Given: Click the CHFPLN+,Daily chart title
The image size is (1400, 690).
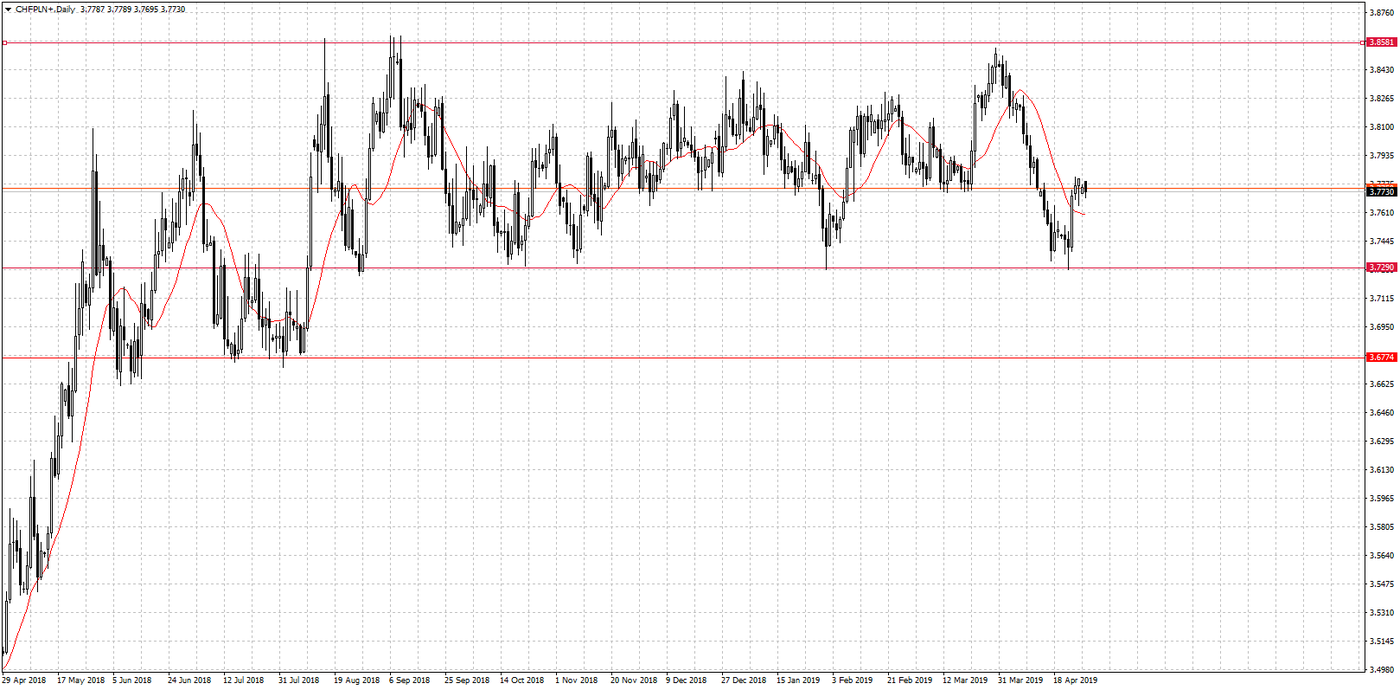Looking at the screenshot, I should (x=45, y=9).
